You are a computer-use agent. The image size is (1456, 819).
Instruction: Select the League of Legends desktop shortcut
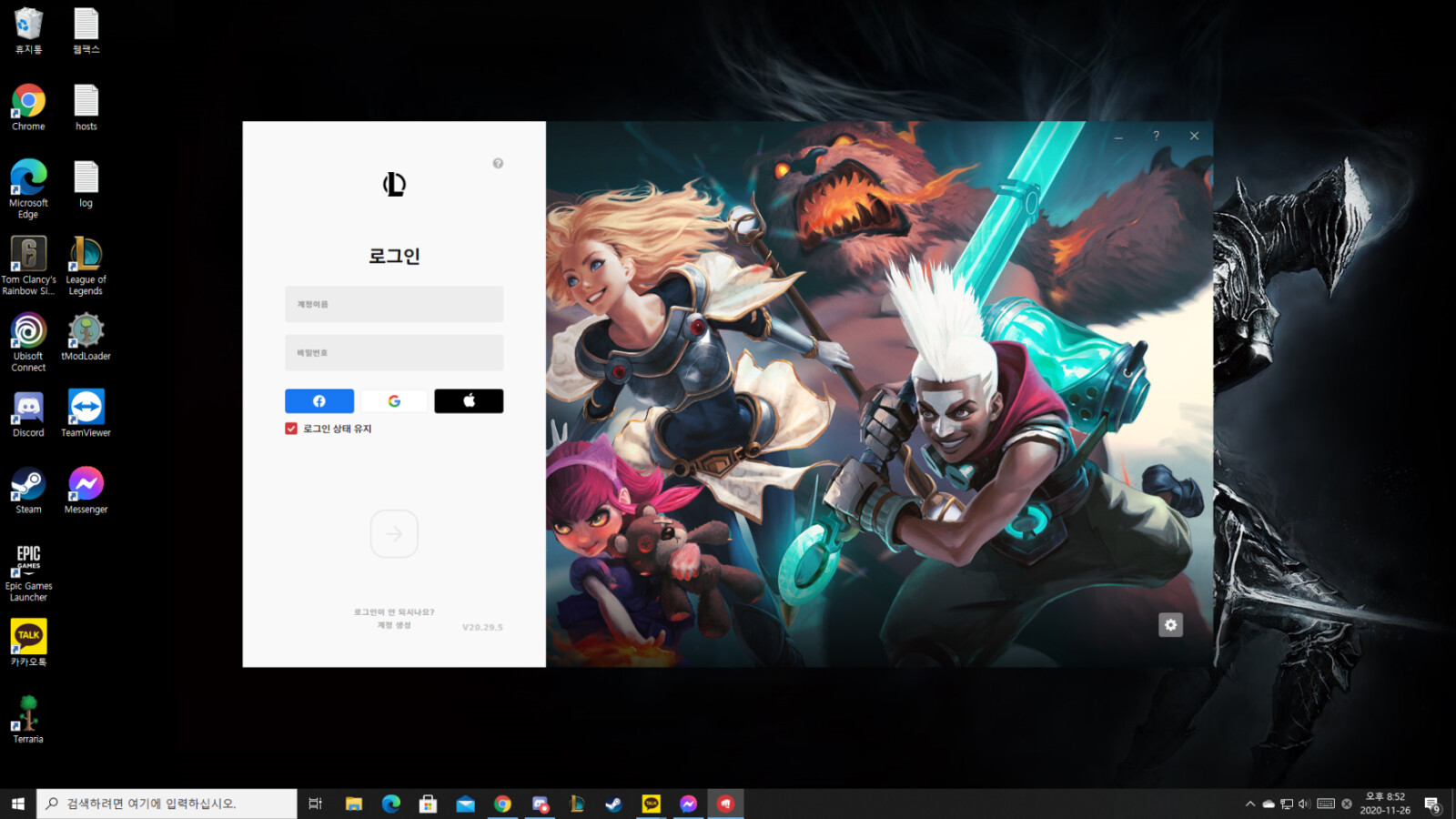[x=86, y=266]
